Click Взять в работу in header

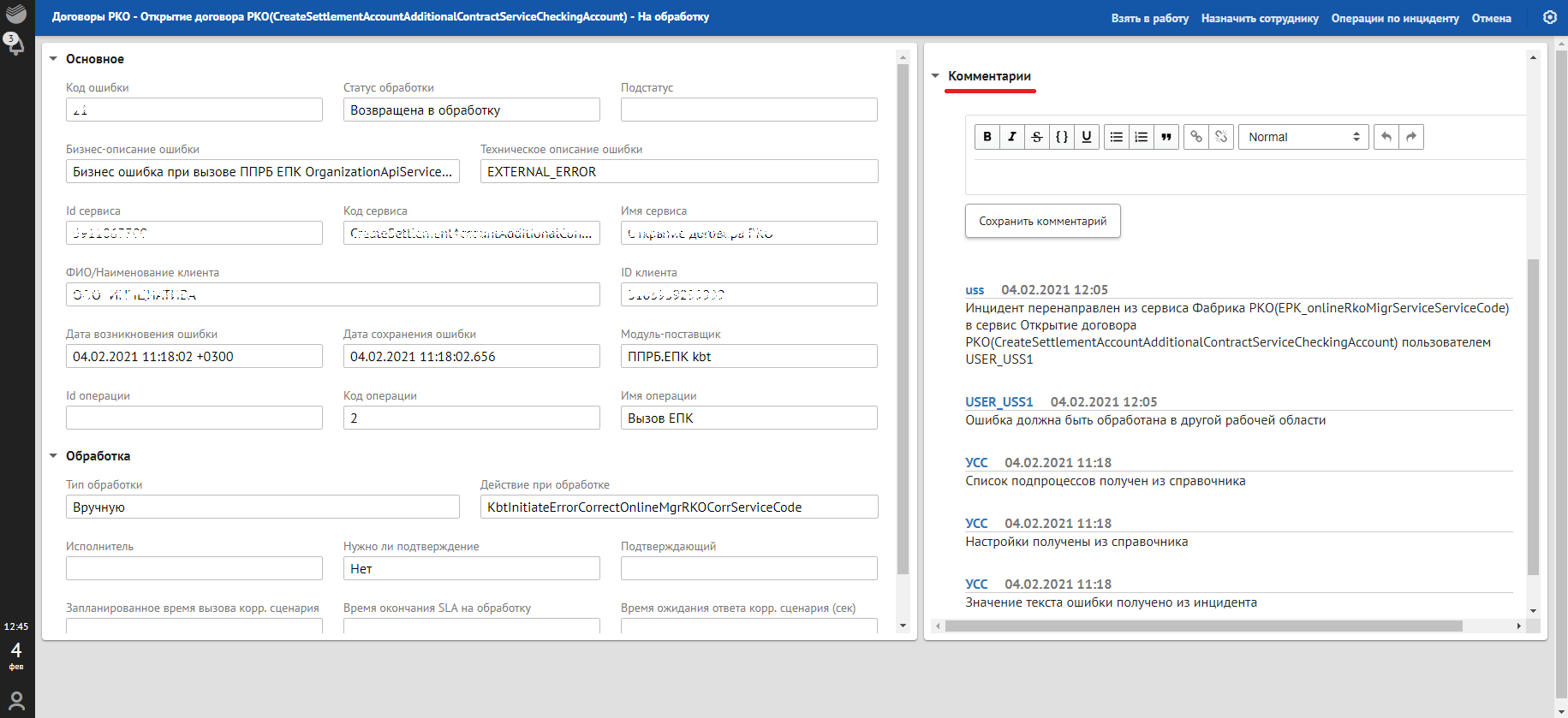coord(1149,18)
